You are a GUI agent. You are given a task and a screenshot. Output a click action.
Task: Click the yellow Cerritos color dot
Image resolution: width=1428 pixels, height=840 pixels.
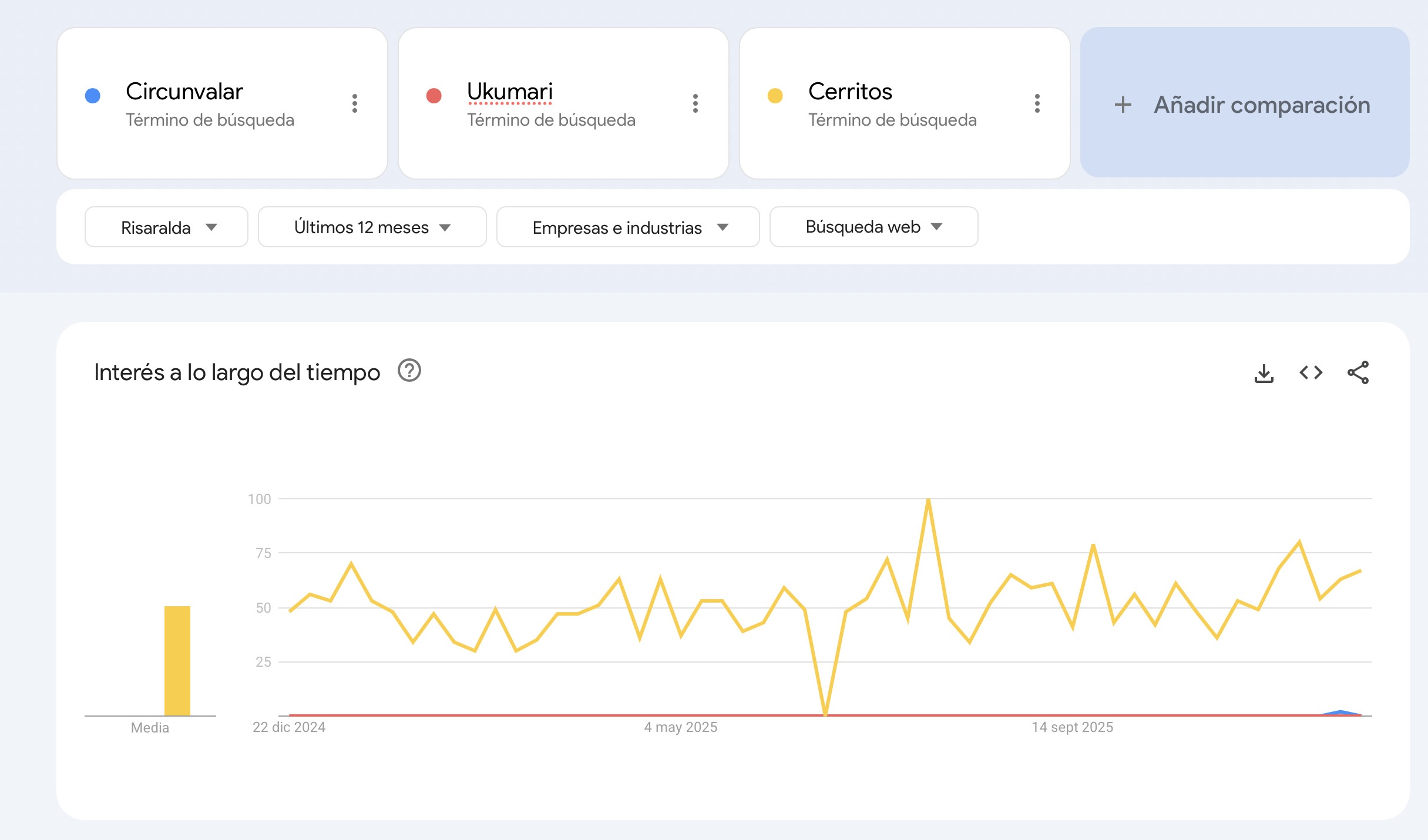pos(775,96)
